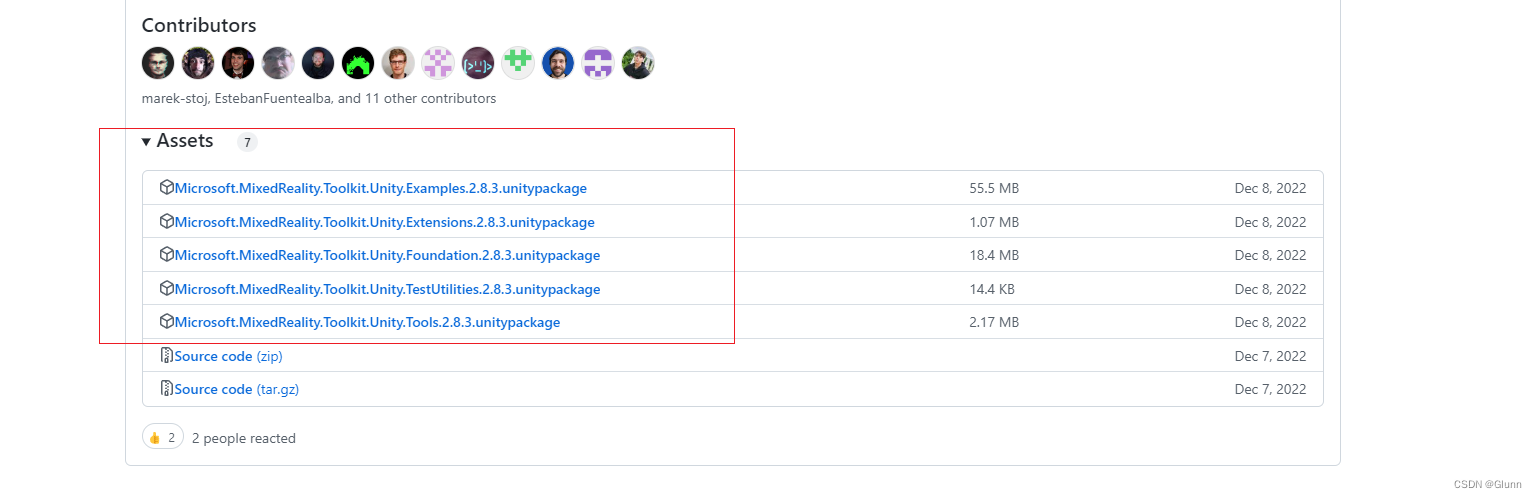Viewport: 1537px width, 498px height.
Task: Click the 18.4 MB file size
Action: 994,255
